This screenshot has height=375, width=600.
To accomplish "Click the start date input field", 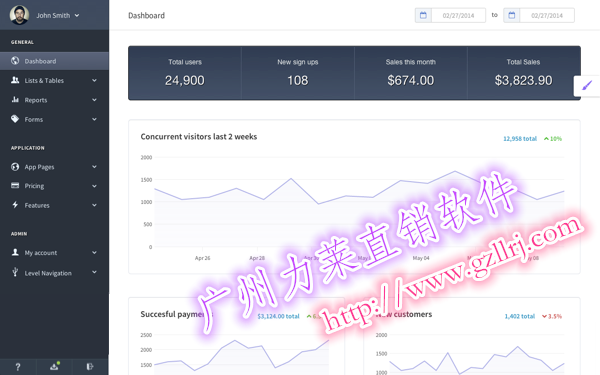I will click(x=458, y=15).
